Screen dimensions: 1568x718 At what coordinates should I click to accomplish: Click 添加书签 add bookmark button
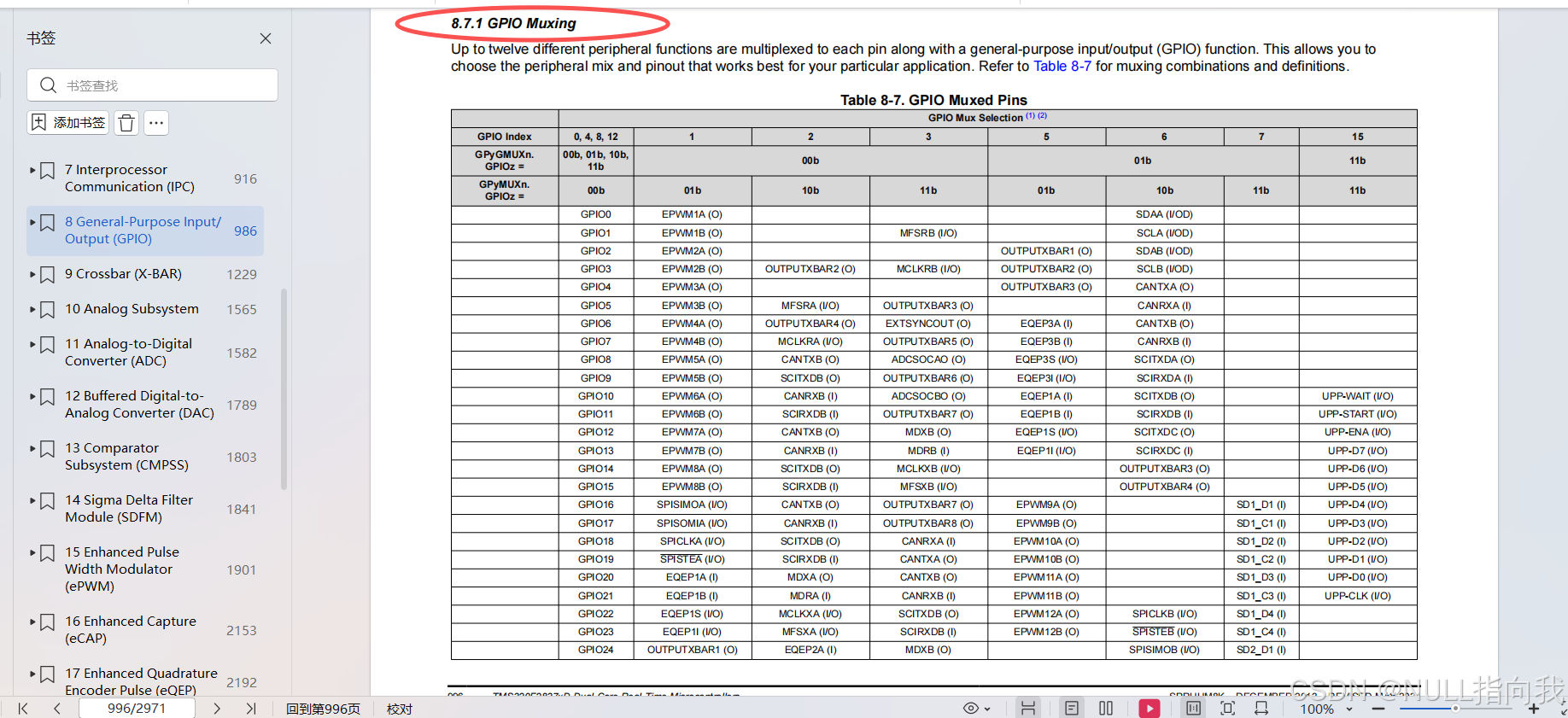[68, 123]
